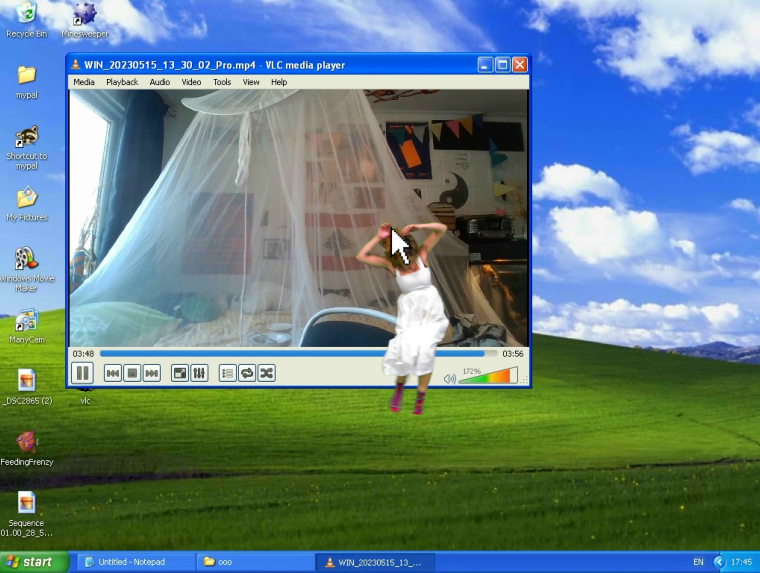The image size is (760, 573).
Task: Toggle the VLC playlist view
Action: pos(227,373)
